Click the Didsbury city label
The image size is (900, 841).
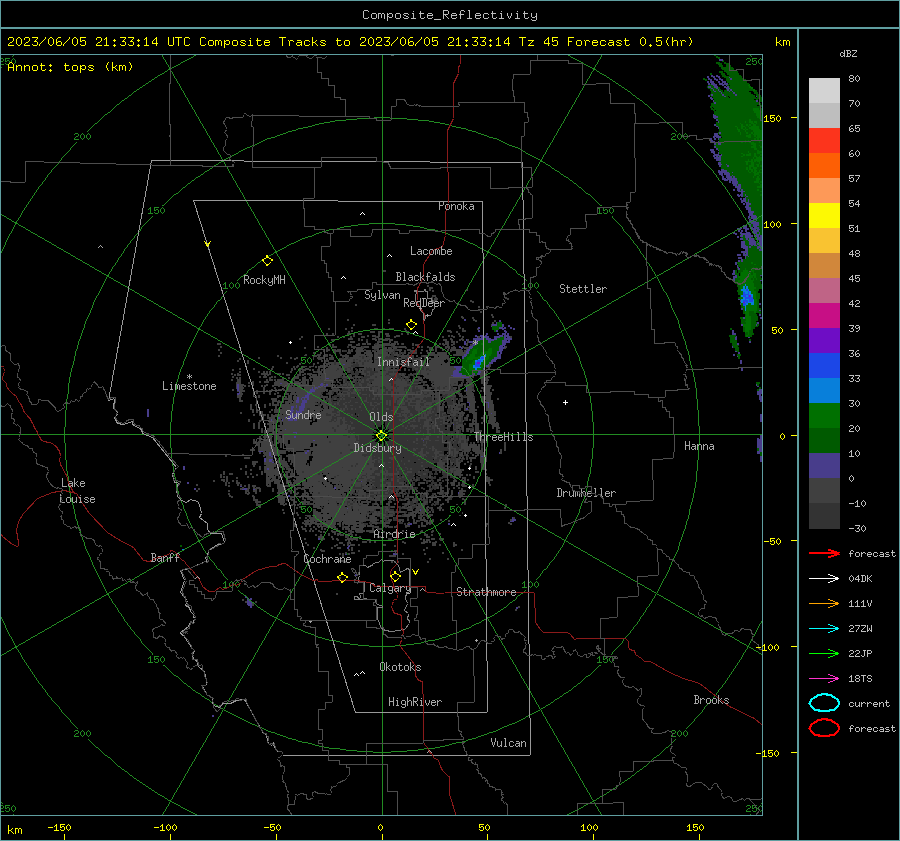point(377,448)
